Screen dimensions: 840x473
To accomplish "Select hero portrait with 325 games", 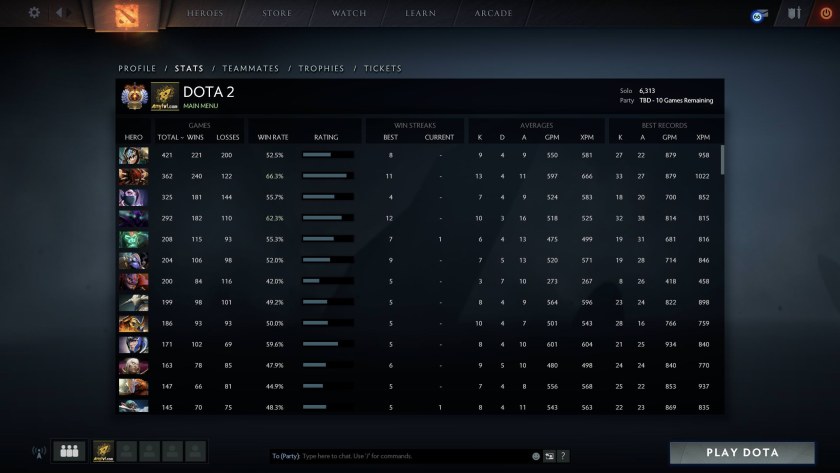I will point(133,197).
